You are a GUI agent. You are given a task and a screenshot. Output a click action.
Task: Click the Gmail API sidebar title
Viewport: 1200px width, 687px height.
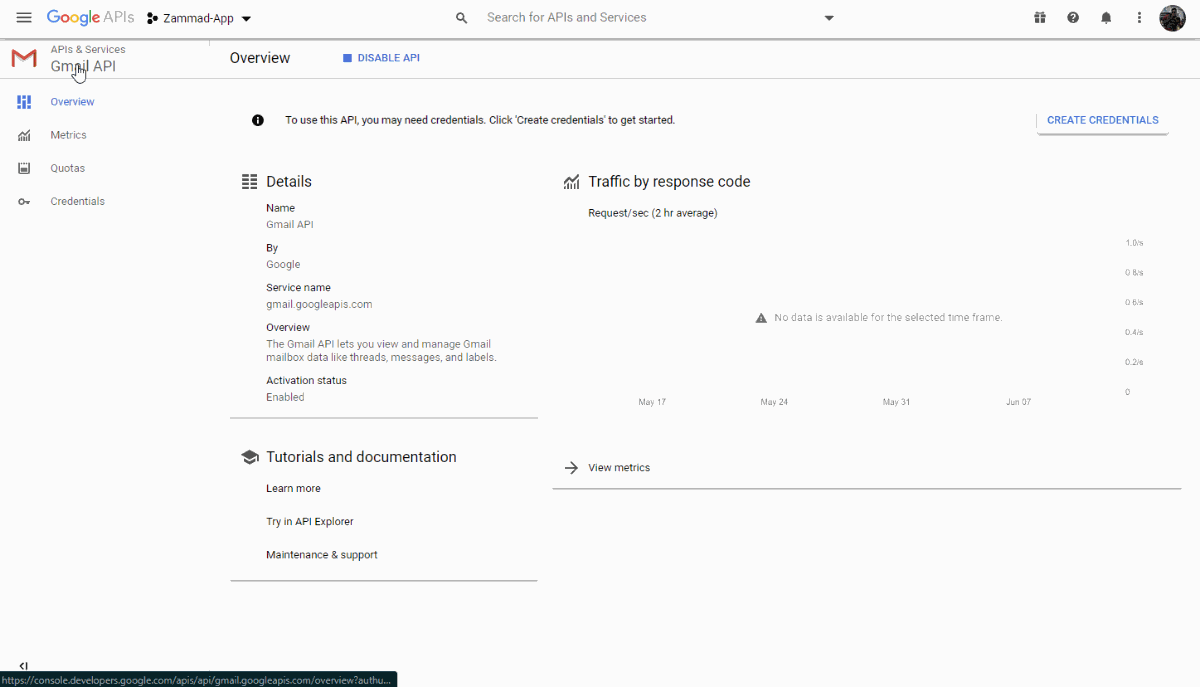click(83, 67)
